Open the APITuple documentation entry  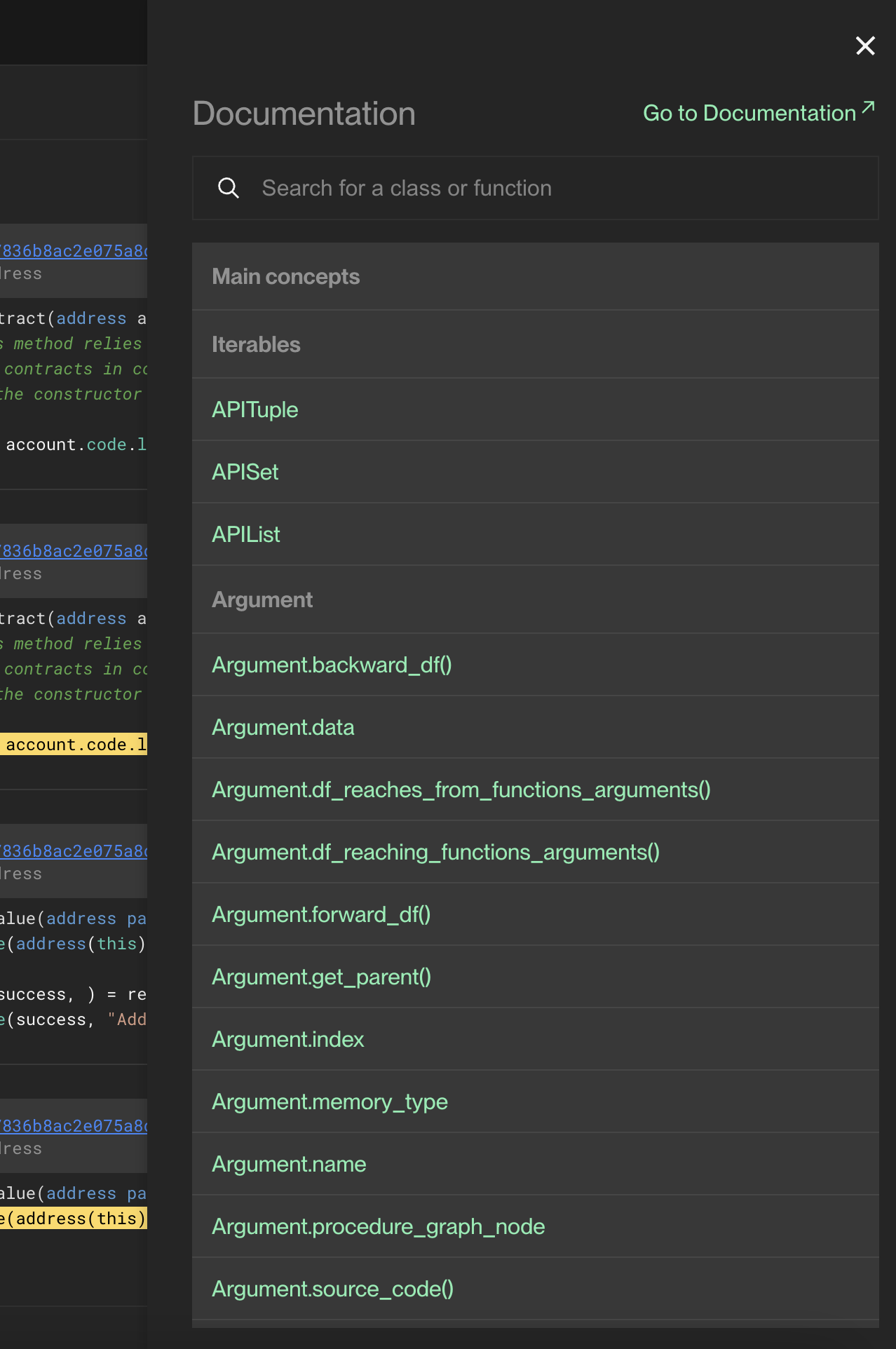tap(255, 410)
